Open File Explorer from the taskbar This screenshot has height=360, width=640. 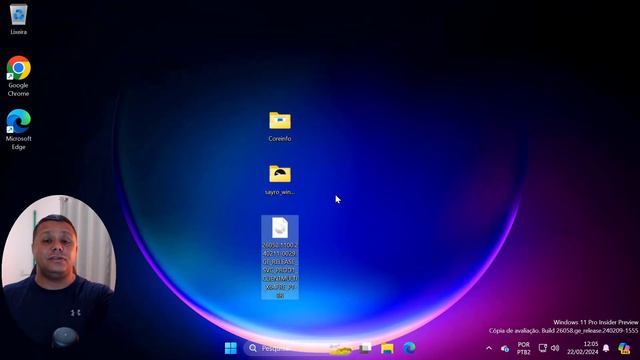pos(387,348)
